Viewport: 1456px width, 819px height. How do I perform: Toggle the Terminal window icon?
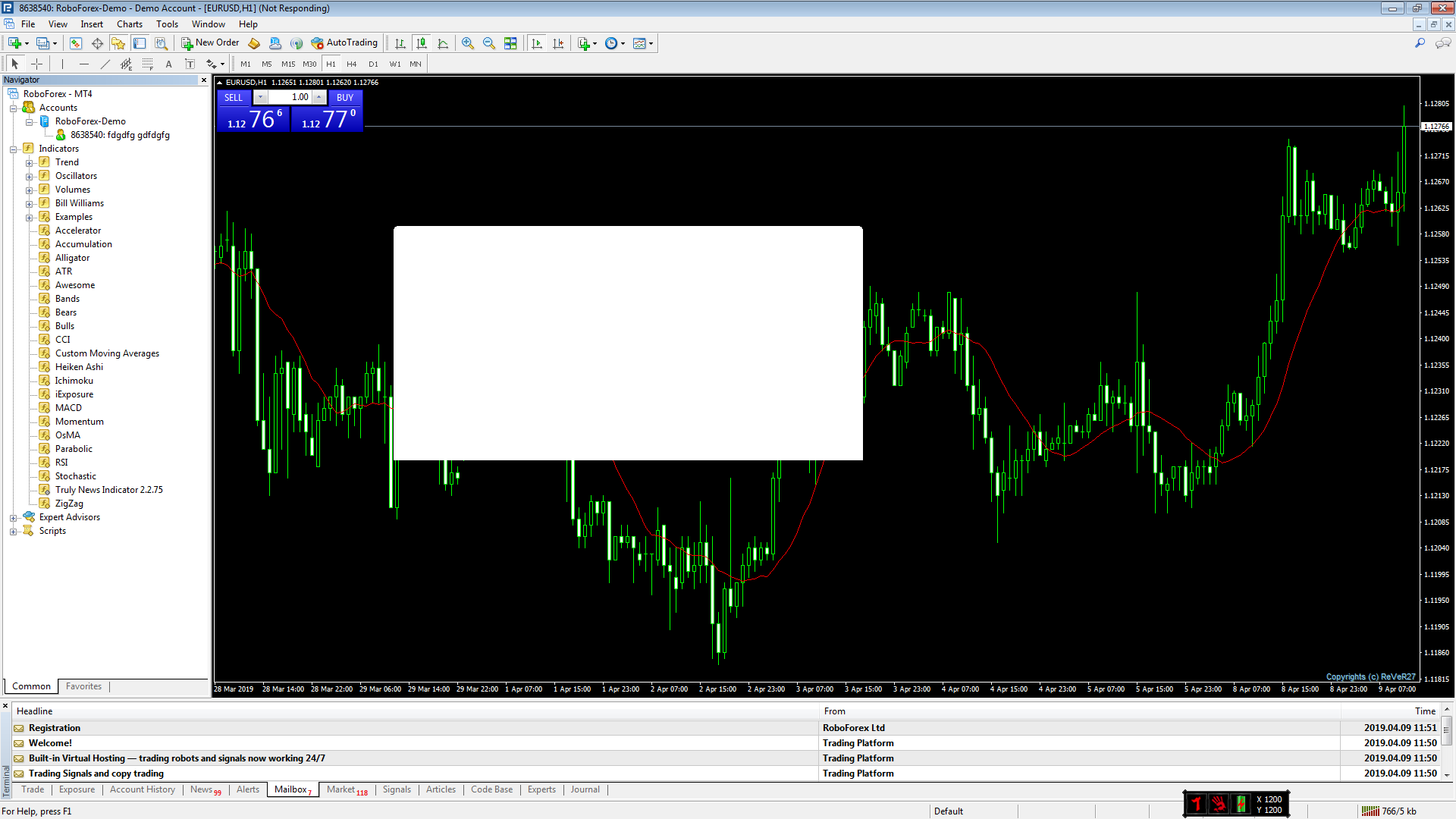pyautogui.click(x=139, y=43)
